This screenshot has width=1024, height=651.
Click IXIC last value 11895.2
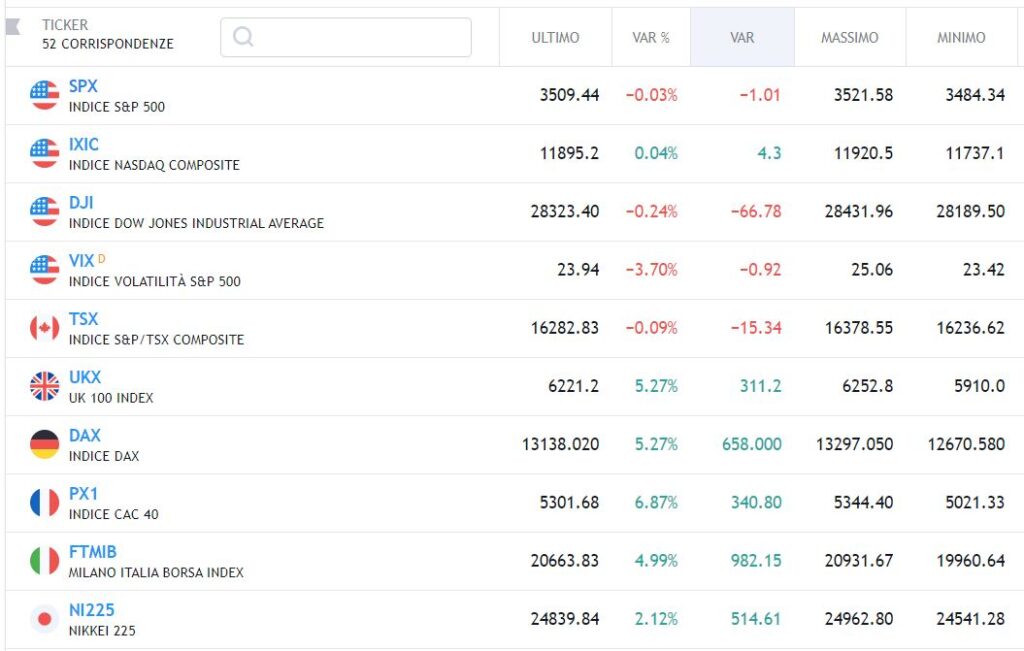point(569,153)
